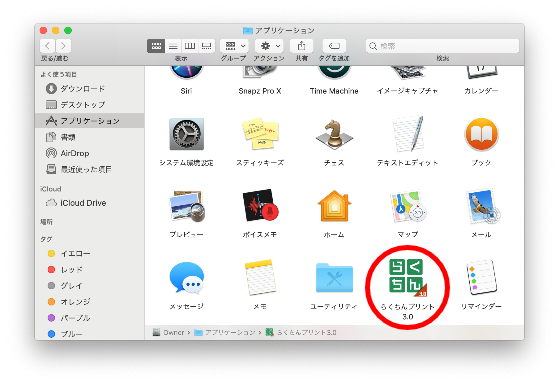Open the スティッキーズ sticky notes app
This screenshot has height=386, width=559.
pyautogui.click(x=260, y=133)
